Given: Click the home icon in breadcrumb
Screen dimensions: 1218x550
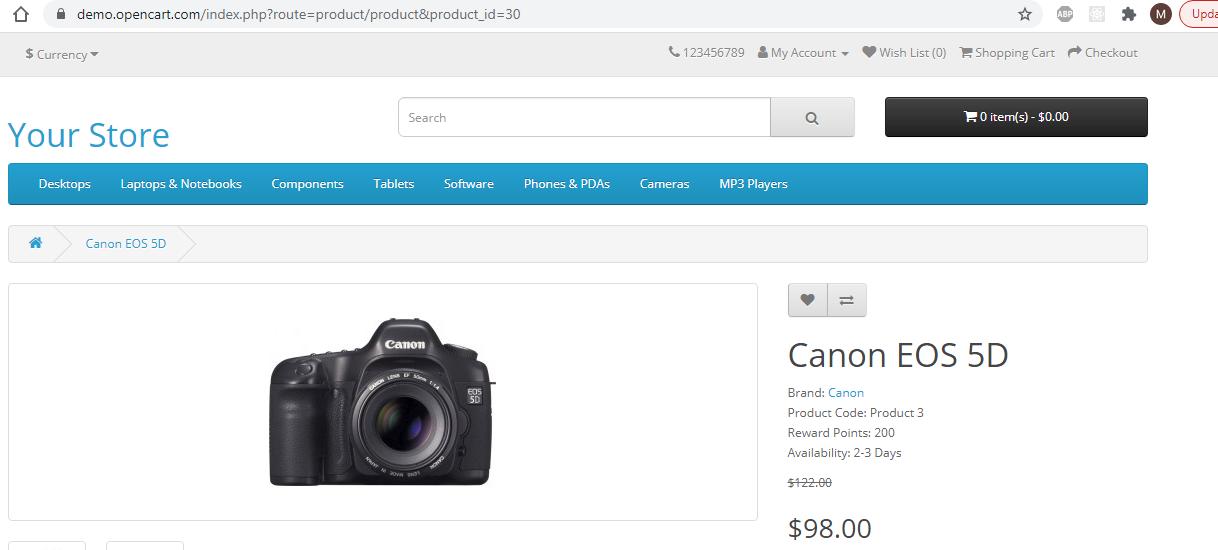Looking at the screenshot, I should (35, 243).
